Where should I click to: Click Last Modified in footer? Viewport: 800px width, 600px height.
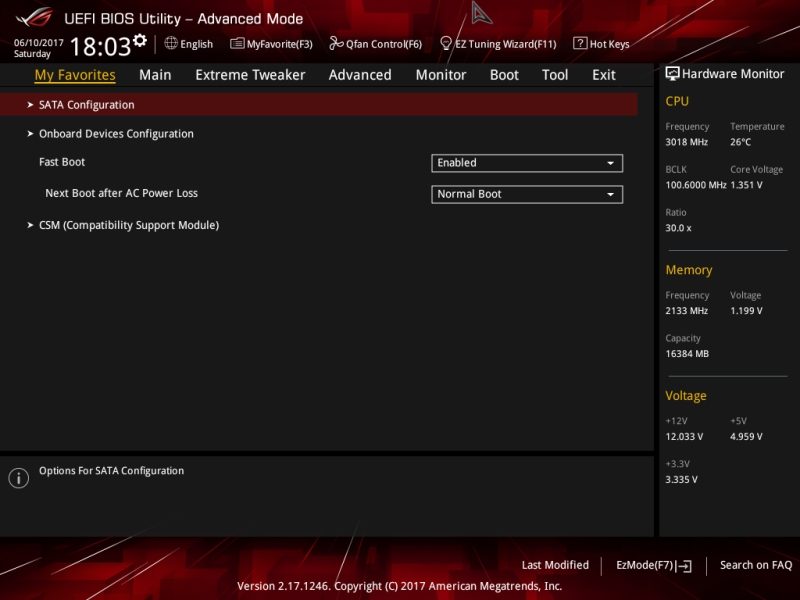555,565
